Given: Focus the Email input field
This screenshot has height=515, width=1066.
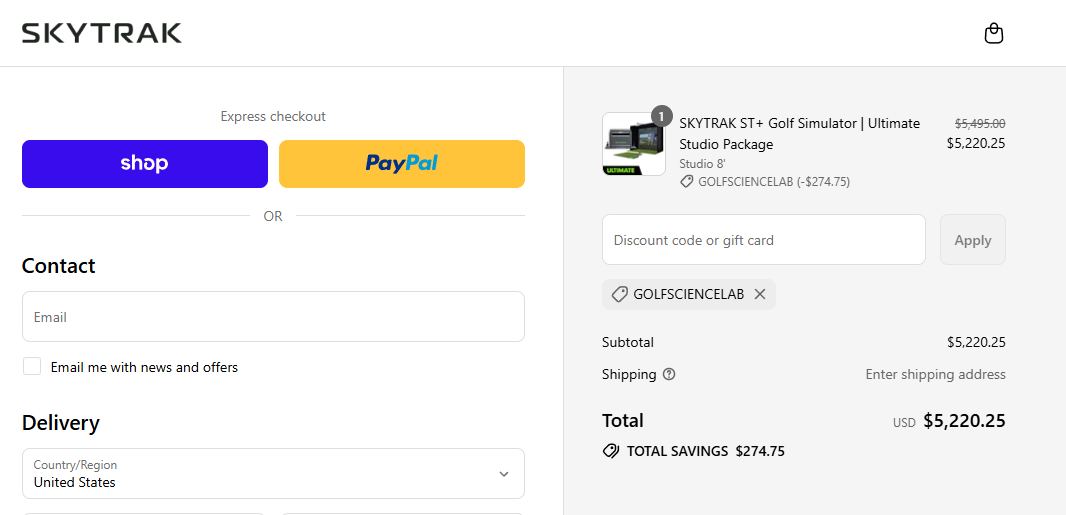Looking at the screenshot, I should click(273, 317).
